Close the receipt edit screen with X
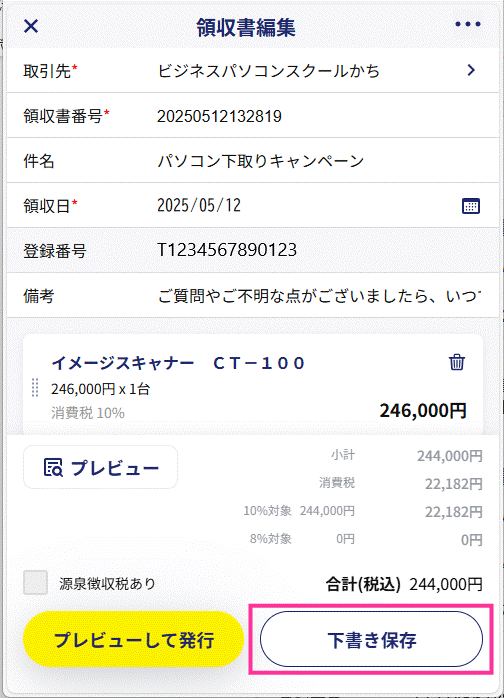 (31, 26)
